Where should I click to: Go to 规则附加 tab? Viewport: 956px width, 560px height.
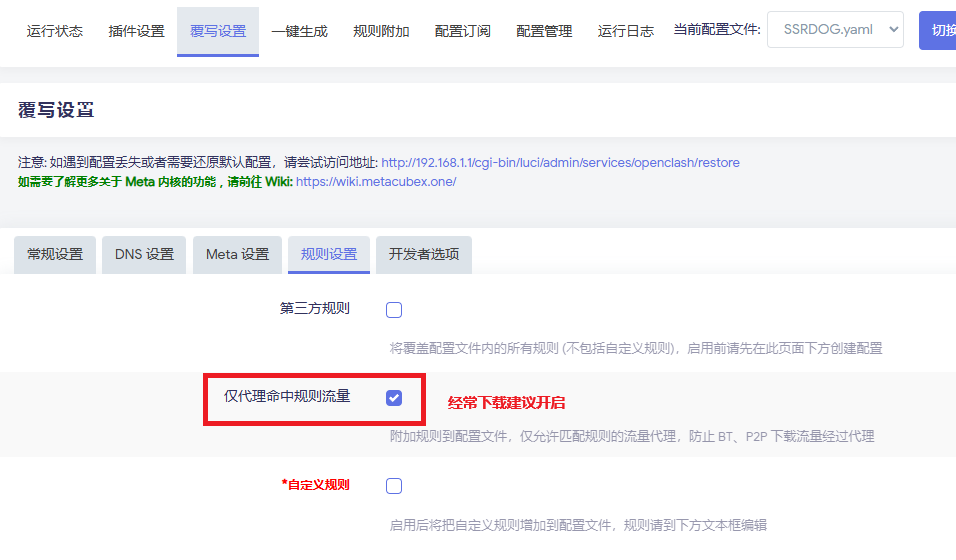click(381, 31)
